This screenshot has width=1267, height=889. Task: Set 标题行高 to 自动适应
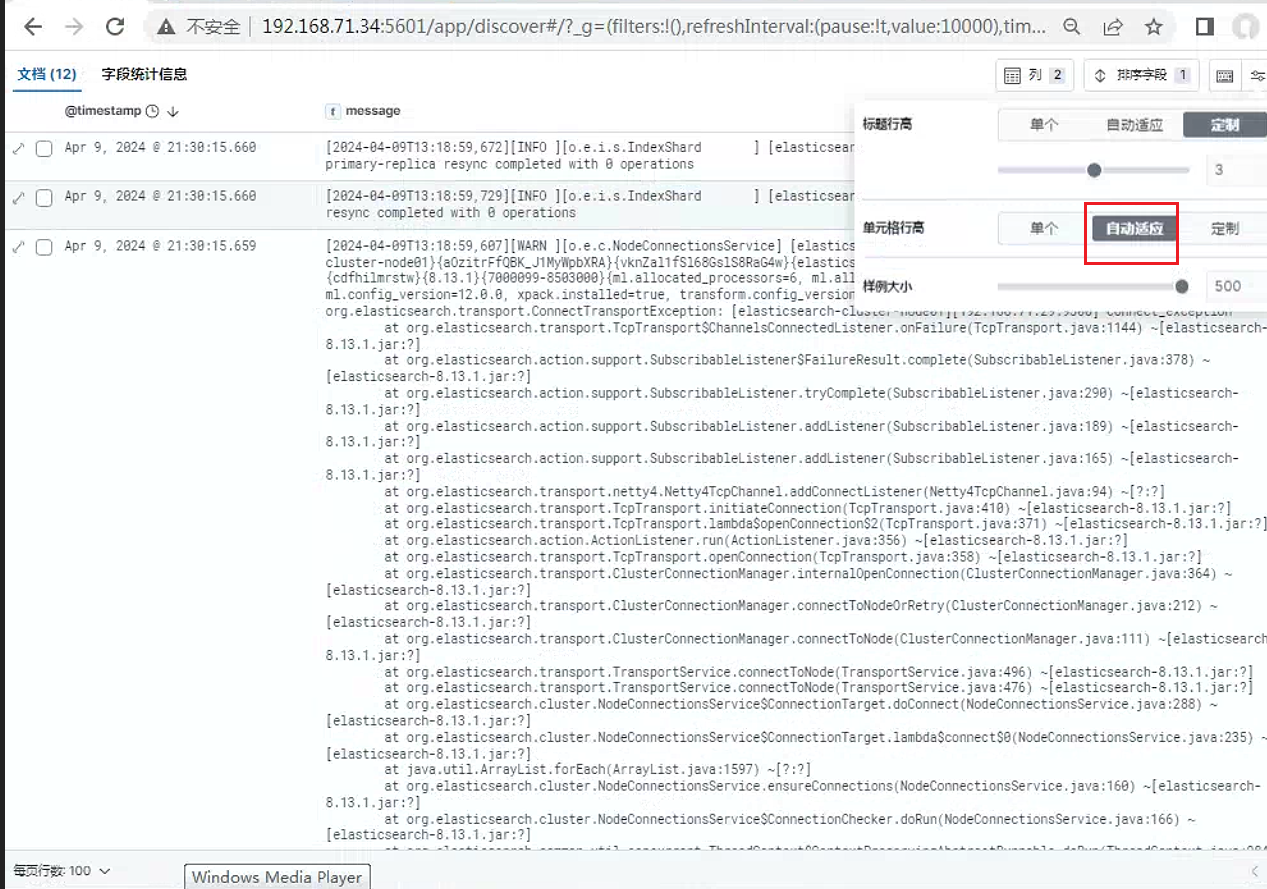[1134, 125]
